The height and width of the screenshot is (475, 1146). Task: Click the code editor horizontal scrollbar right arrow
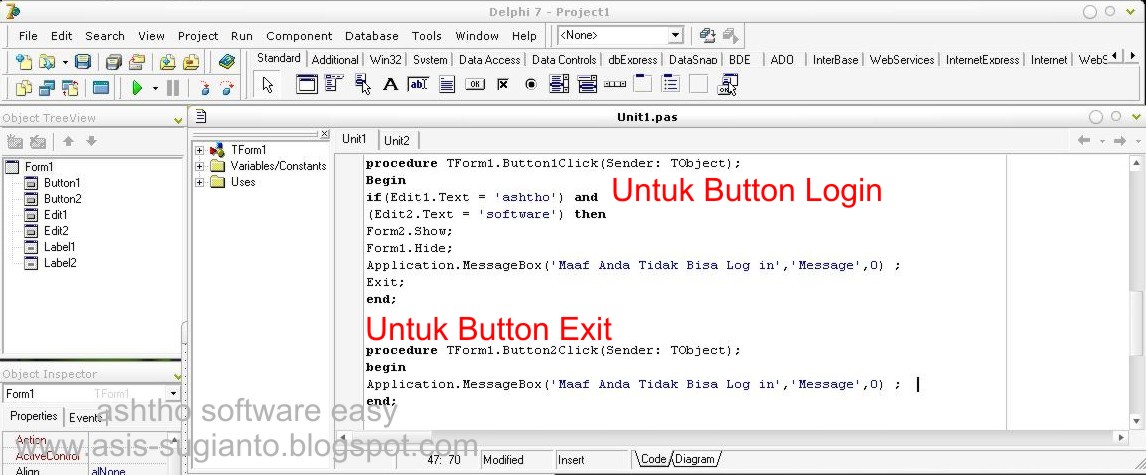pos(1120,437)
